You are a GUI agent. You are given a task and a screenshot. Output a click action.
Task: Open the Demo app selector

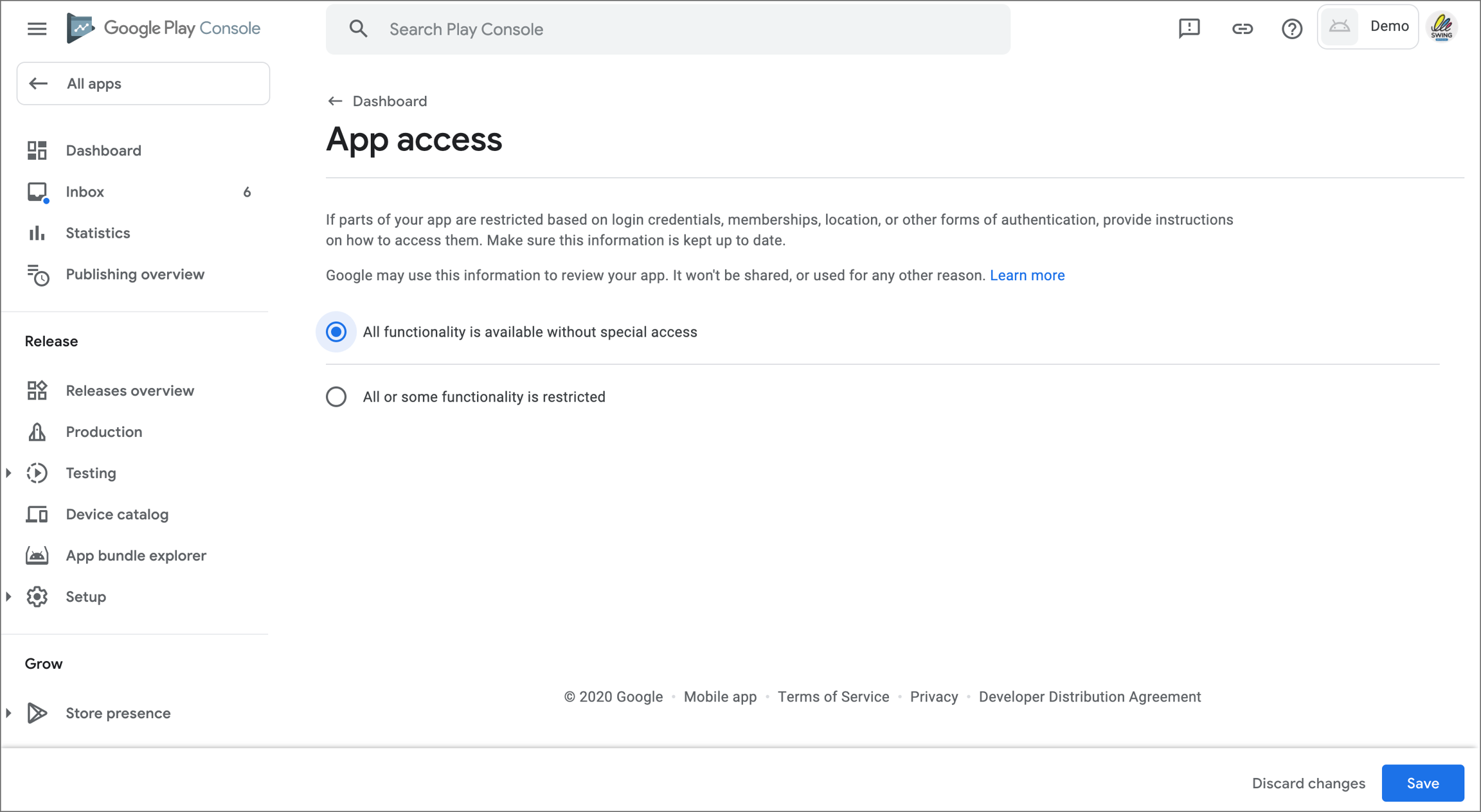tap(1367, 27)
